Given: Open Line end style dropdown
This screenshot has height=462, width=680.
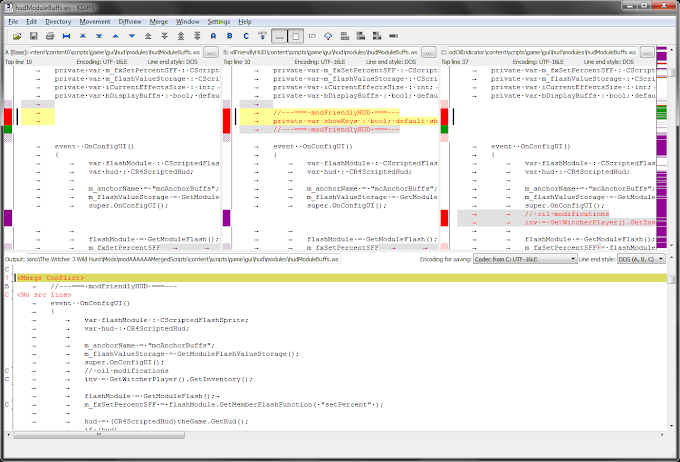Looking at the screenshot, I should (x=641, y=259).
